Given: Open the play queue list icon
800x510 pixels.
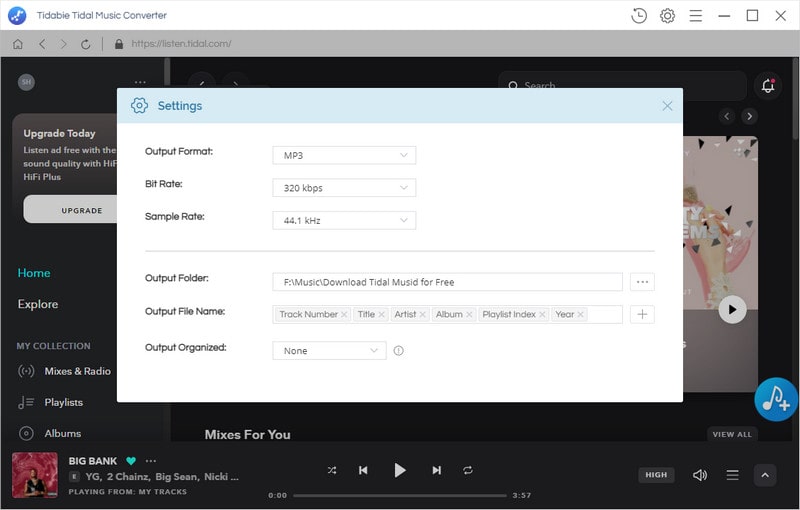Looking at the screenshot, I should pos(733,475).
